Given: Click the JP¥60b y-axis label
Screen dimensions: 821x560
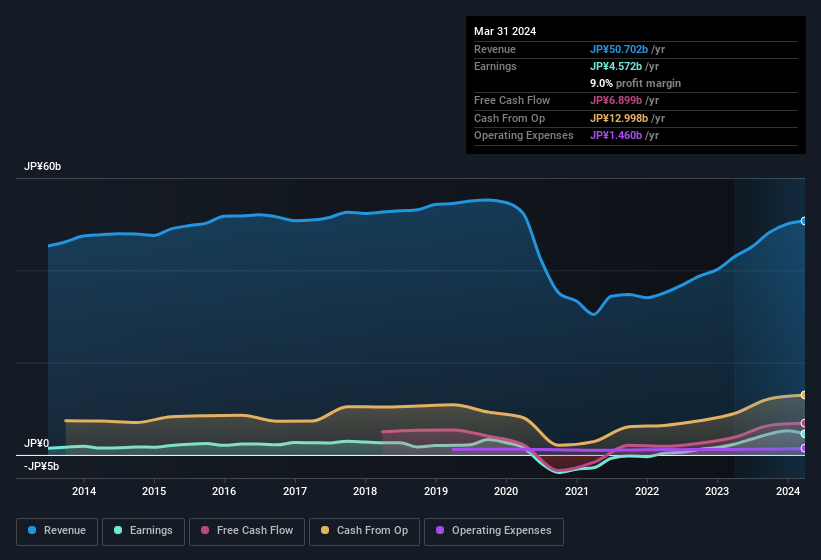Looking at the screenshot, I should (43, 167).
